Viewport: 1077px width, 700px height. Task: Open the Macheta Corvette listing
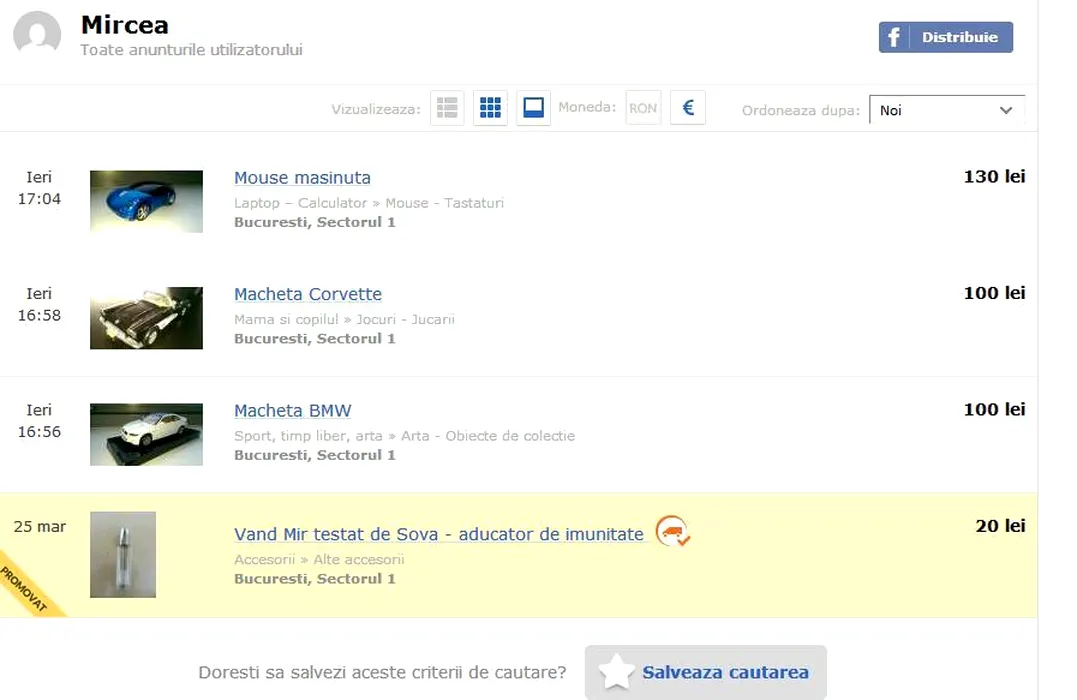tap(308, 294)
